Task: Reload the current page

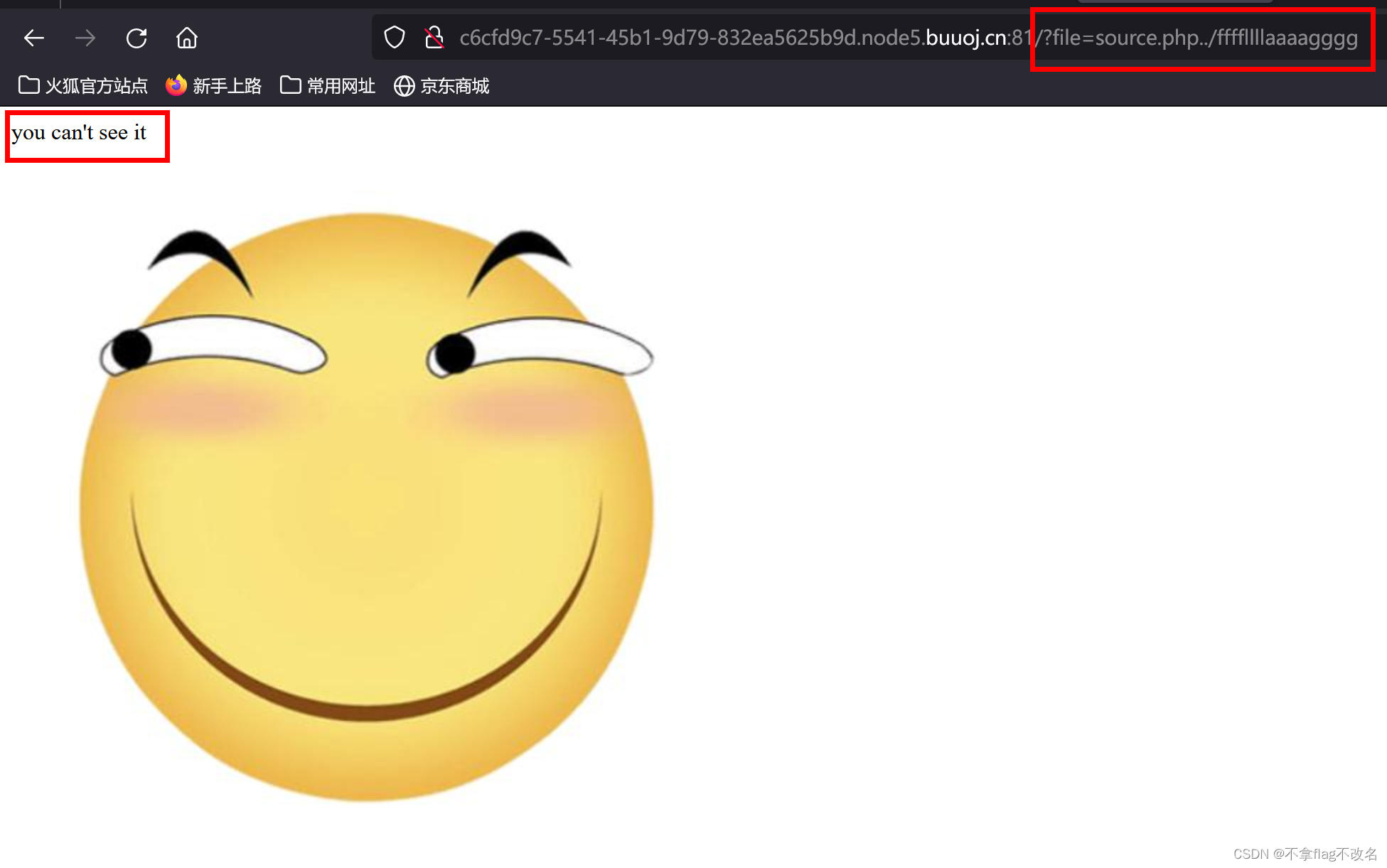Action: click(x=136, y=38)
